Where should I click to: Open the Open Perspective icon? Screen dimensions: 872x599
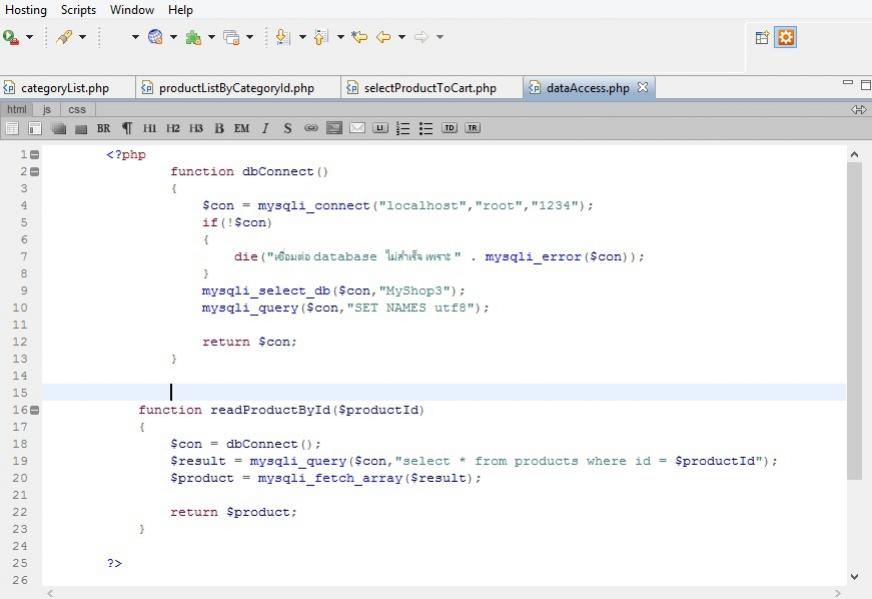pos(762,37)
